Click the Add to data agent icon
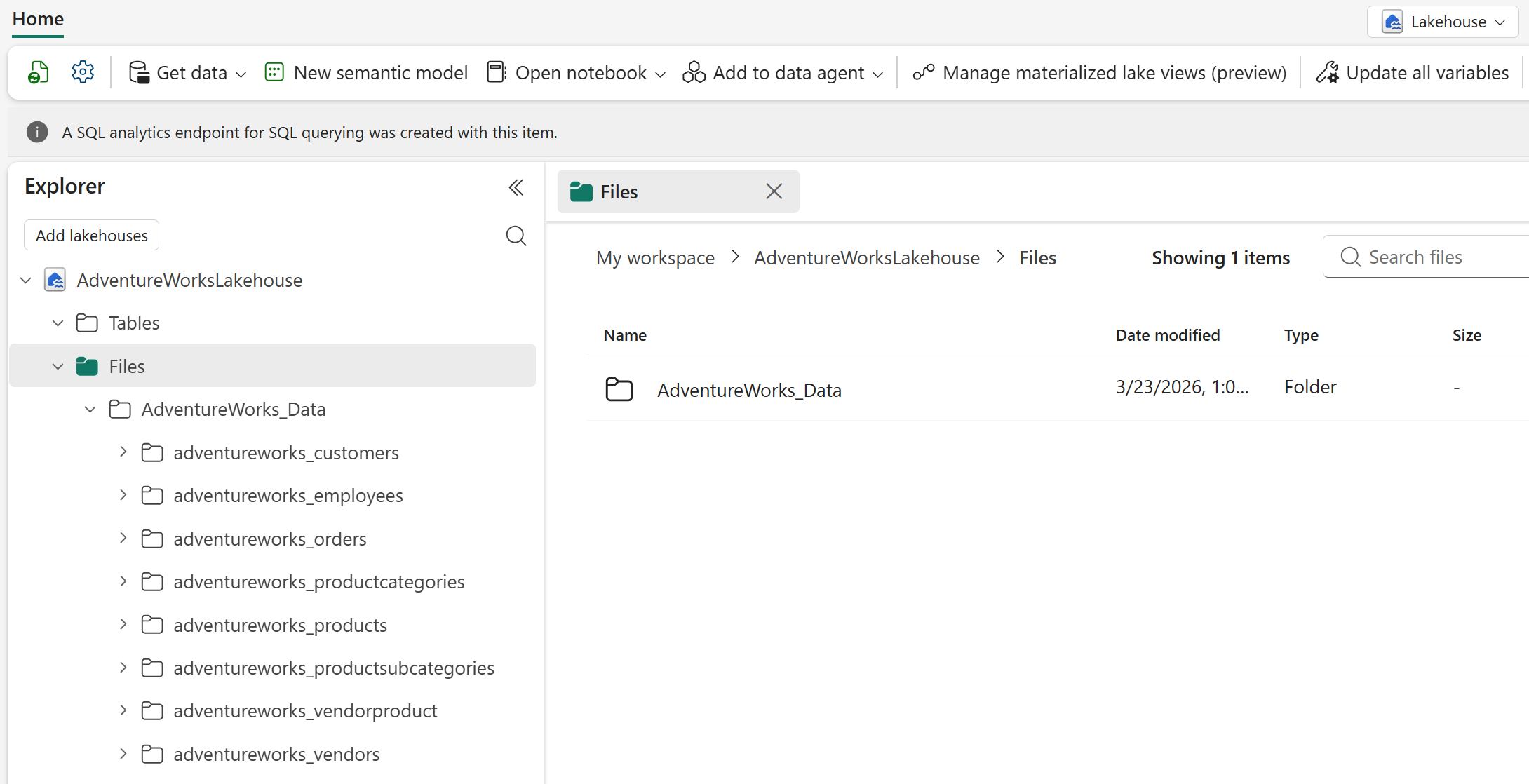 click(694, 72)
